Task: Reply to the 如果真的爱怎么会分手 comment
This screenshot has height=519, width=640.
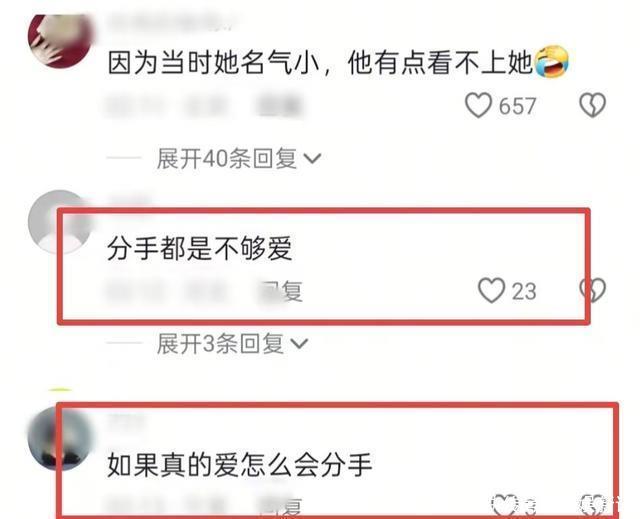Action: 281,508
